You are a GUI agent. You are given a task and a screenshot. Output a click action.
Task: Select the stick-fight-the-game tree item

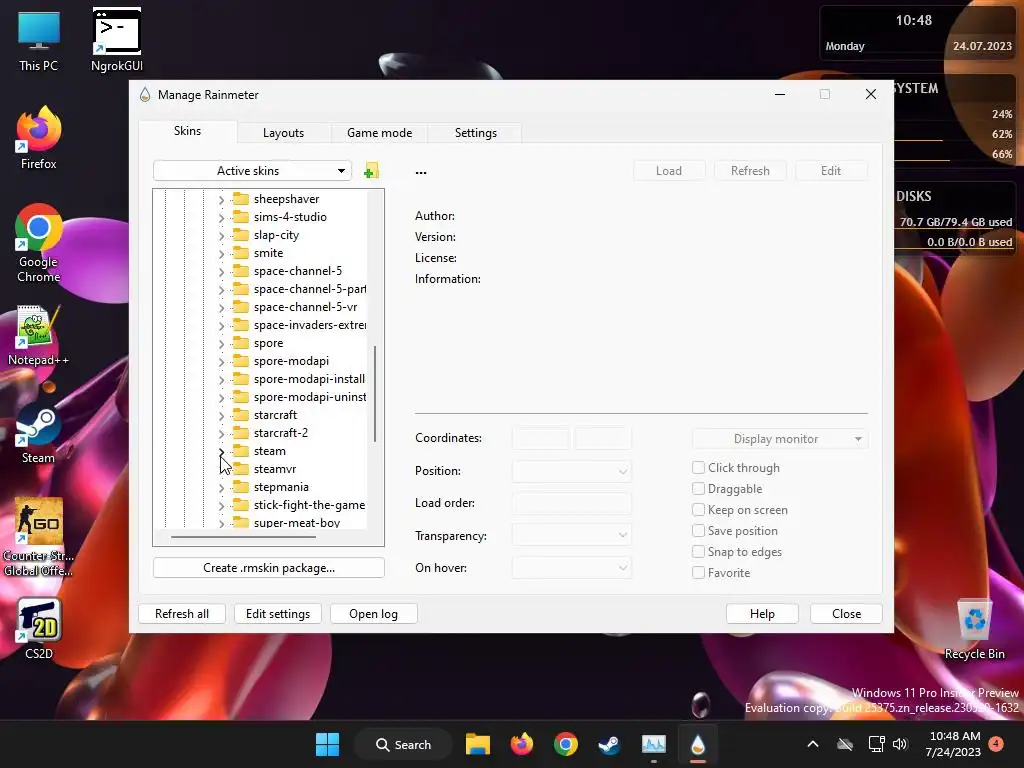tap(309, 505)
